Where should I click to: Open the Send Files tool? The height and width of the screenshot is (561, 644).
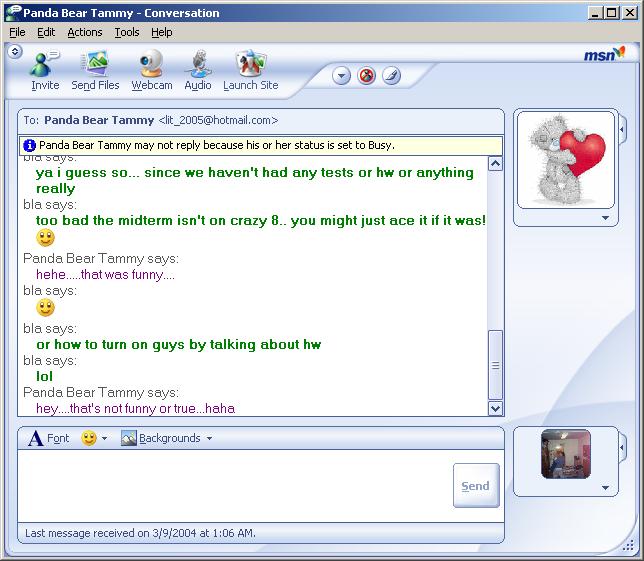click(95, 70)
